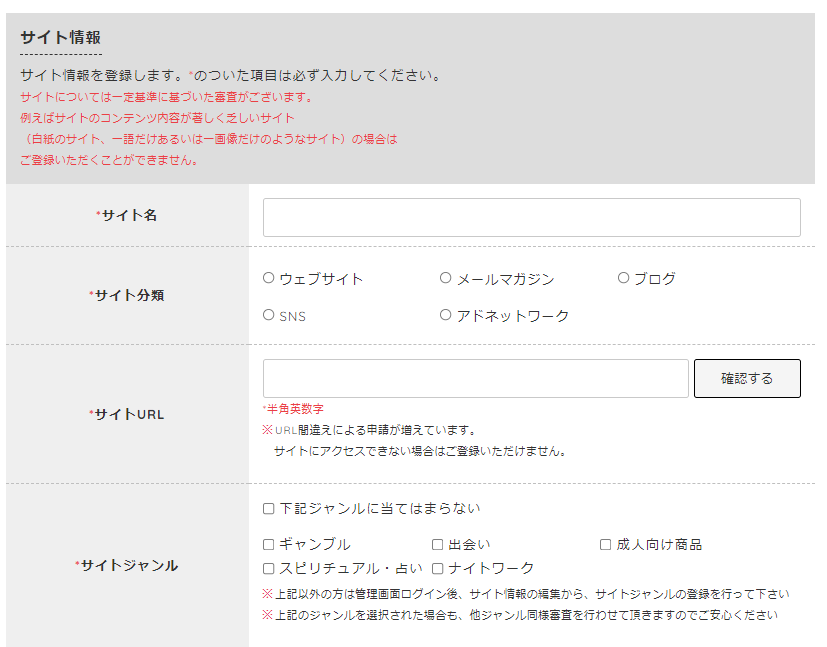Viewport: 827px width, 647px height.
Task: Click the *サイトURL field label
Action: point(127,414)
